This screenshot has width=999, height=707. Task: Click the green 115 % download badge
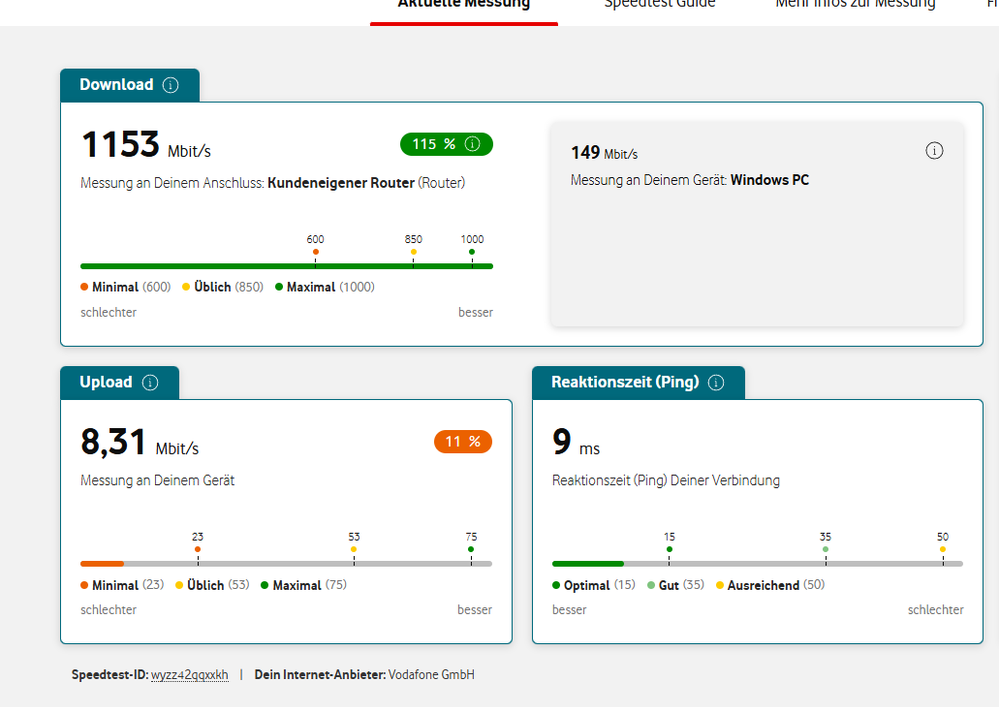pos(446,144)
